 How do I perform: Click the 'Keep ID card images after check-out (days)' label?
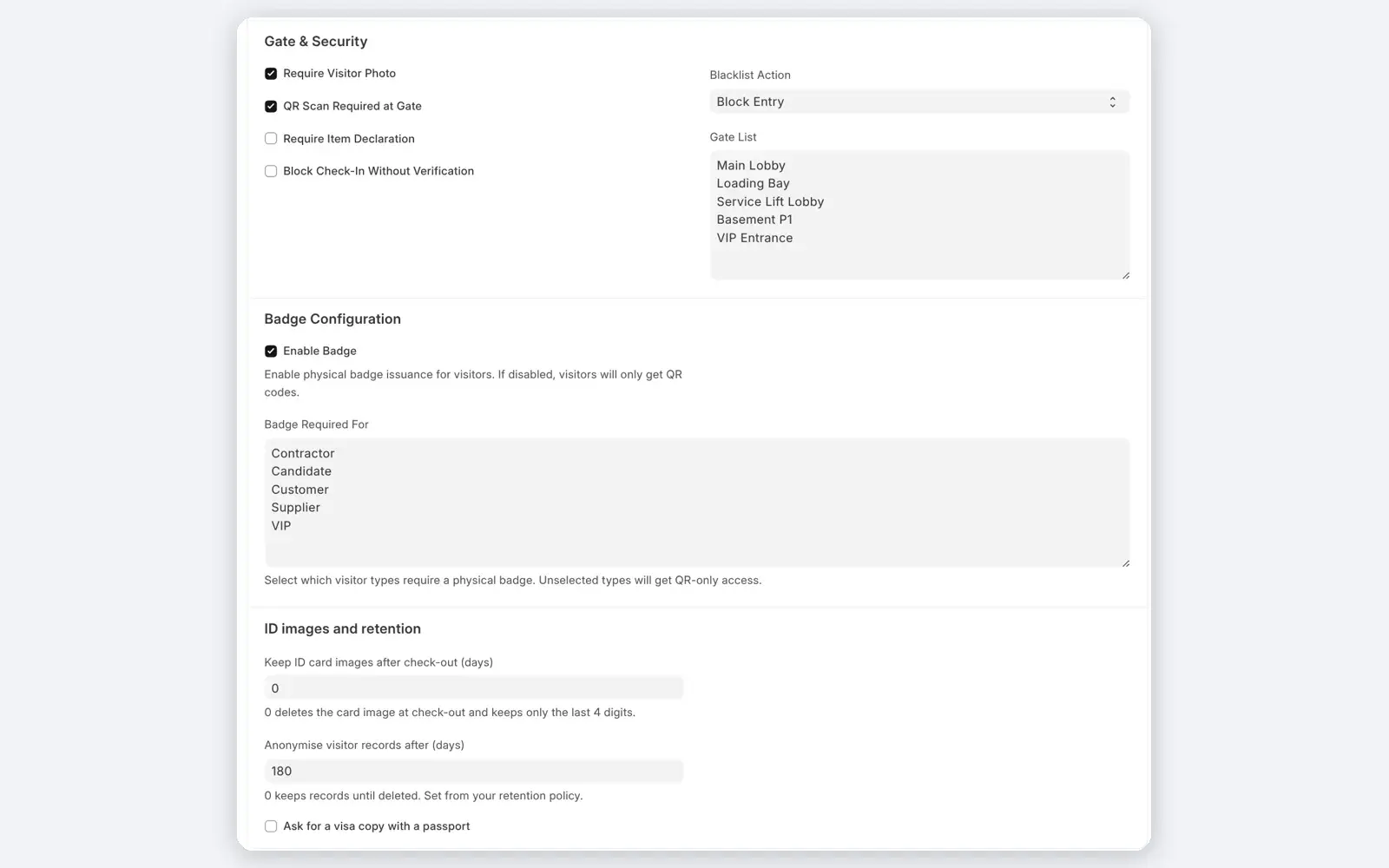[x=379, y=662]
